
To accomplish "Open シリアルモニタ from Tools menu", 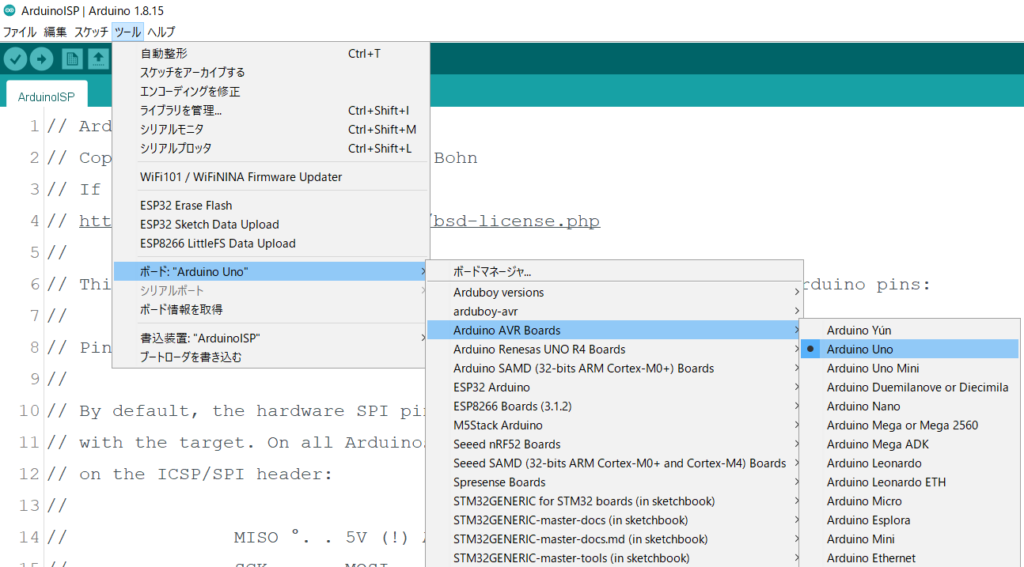I will click(x=172, y=129).
